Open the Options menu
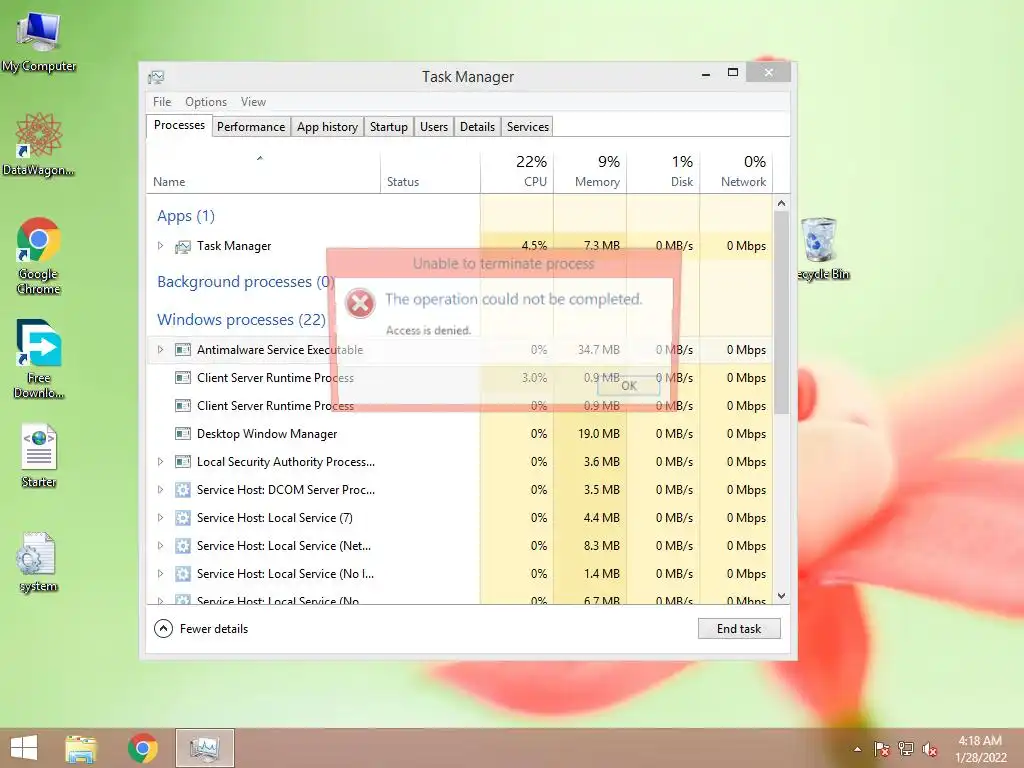This screenshot has height=768, width=1024. (x=206, y=102)
